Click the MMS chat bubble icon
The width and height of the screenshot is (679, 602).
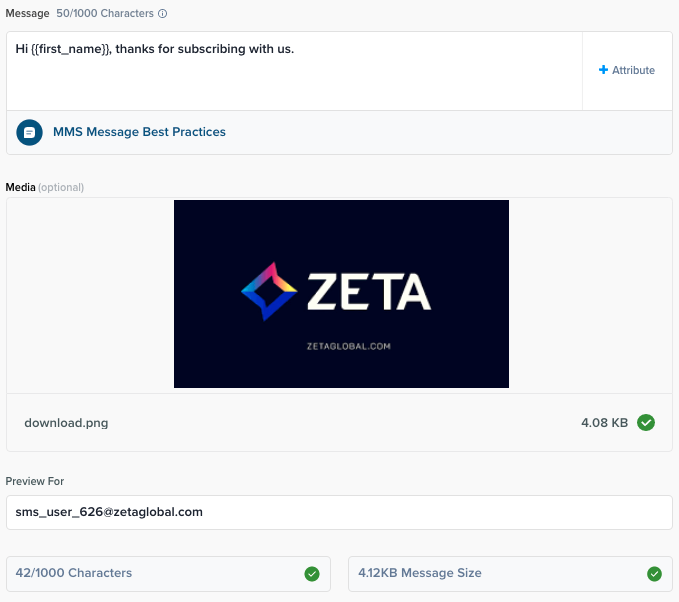(30, 132)
